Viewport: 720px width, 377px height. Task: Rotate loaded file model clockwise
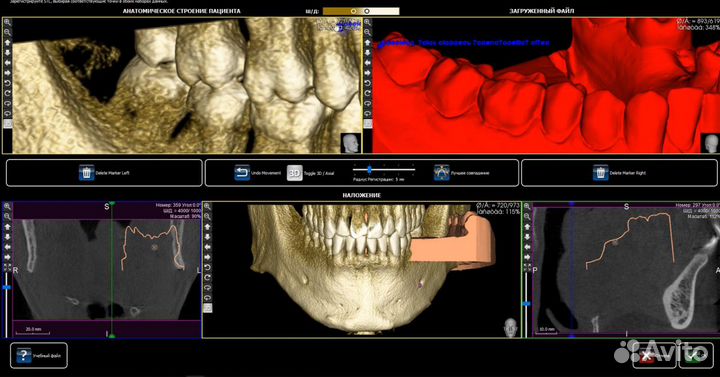[367, 93]
